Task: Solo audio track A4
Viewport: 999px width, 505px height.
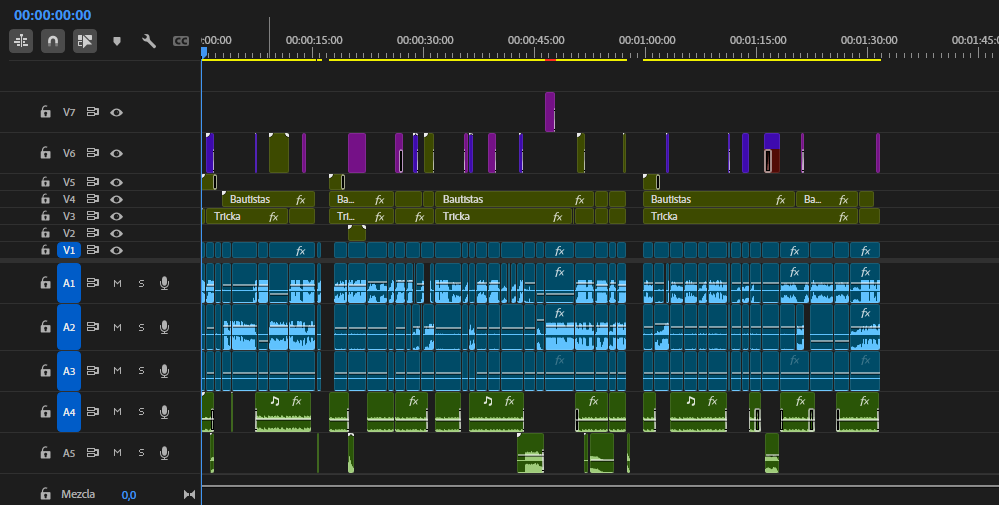Action: (x=141, y=411)
